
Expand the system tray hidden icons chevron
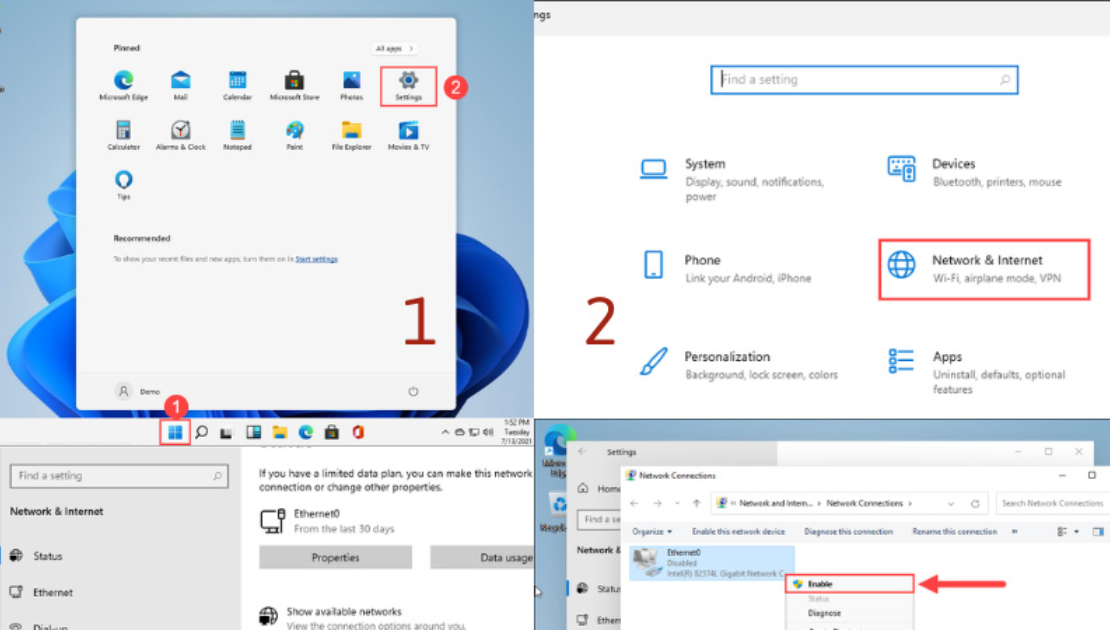point(445,432)
